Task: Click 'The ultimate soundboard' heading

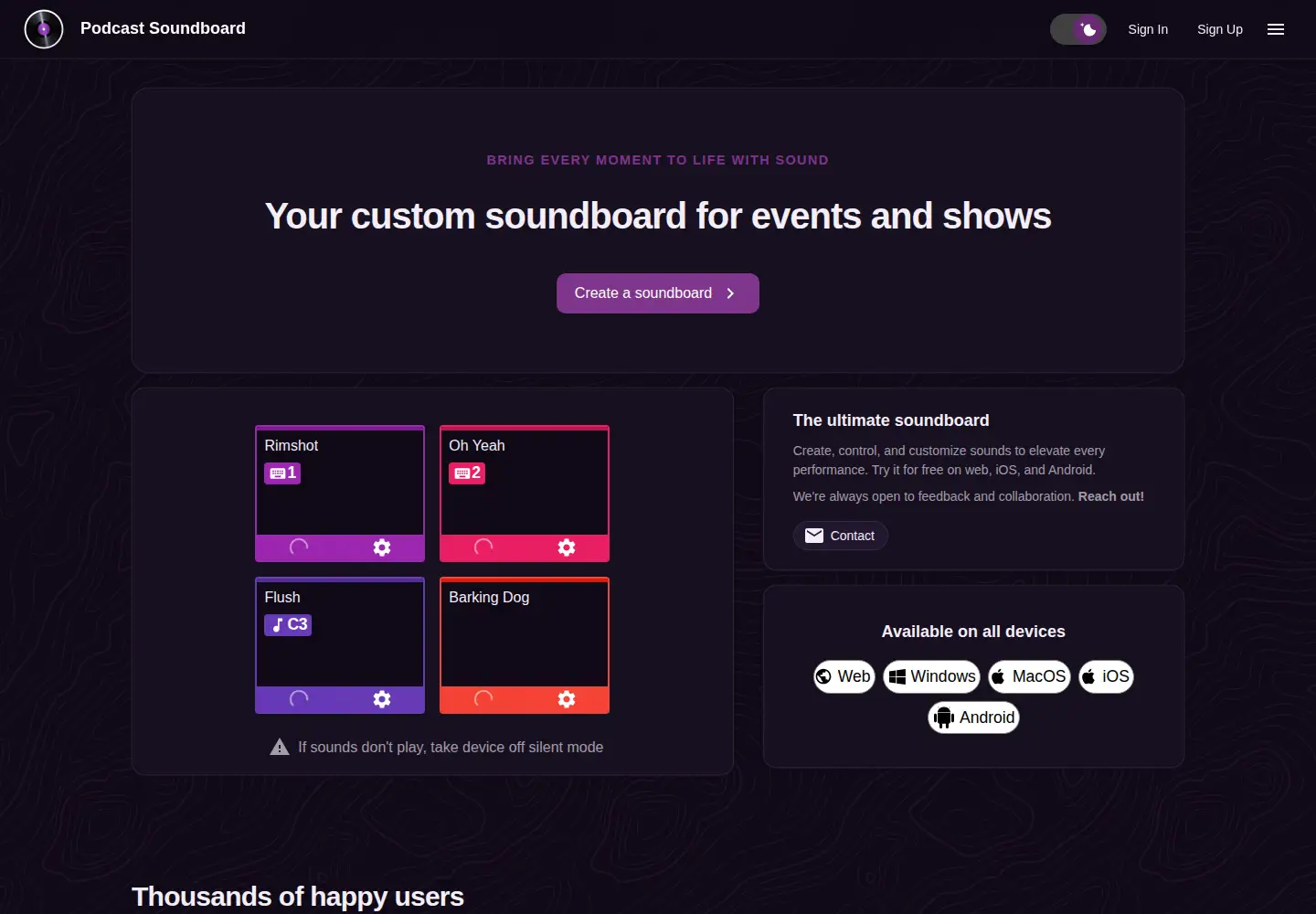Action: [x=891, y=420]
